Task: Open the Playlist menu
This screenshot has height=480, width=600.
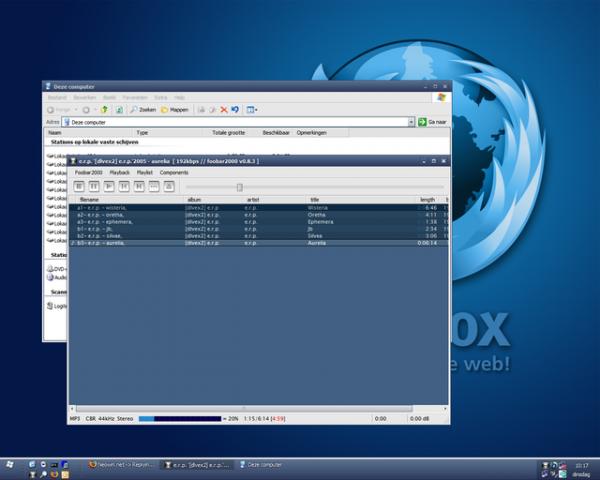Action: pos(145,173)
